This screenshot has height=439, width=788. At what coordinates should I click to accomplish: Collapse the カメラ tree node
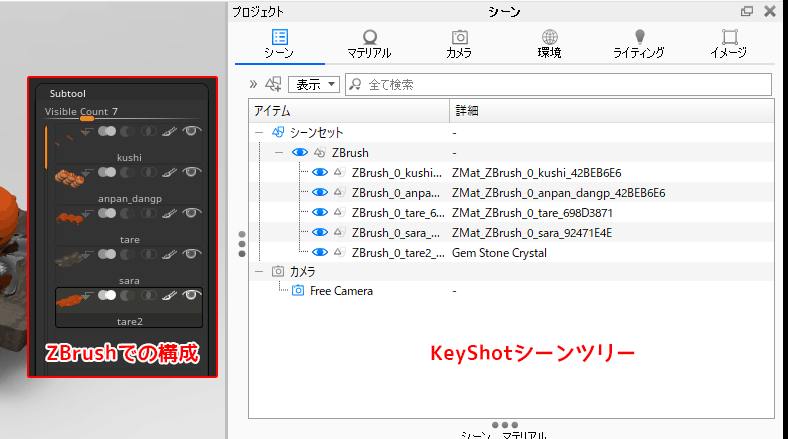click(x=260, y=271)
